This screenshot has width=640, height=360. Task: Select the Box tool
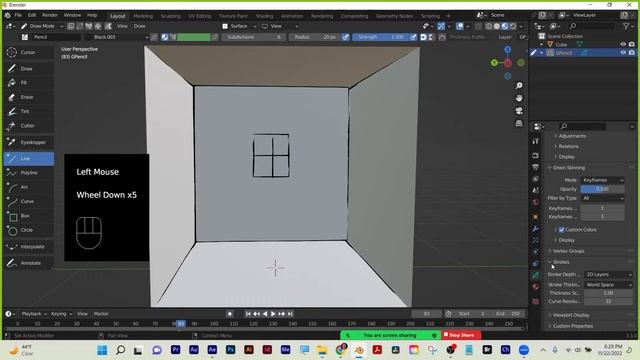point(29,216)
